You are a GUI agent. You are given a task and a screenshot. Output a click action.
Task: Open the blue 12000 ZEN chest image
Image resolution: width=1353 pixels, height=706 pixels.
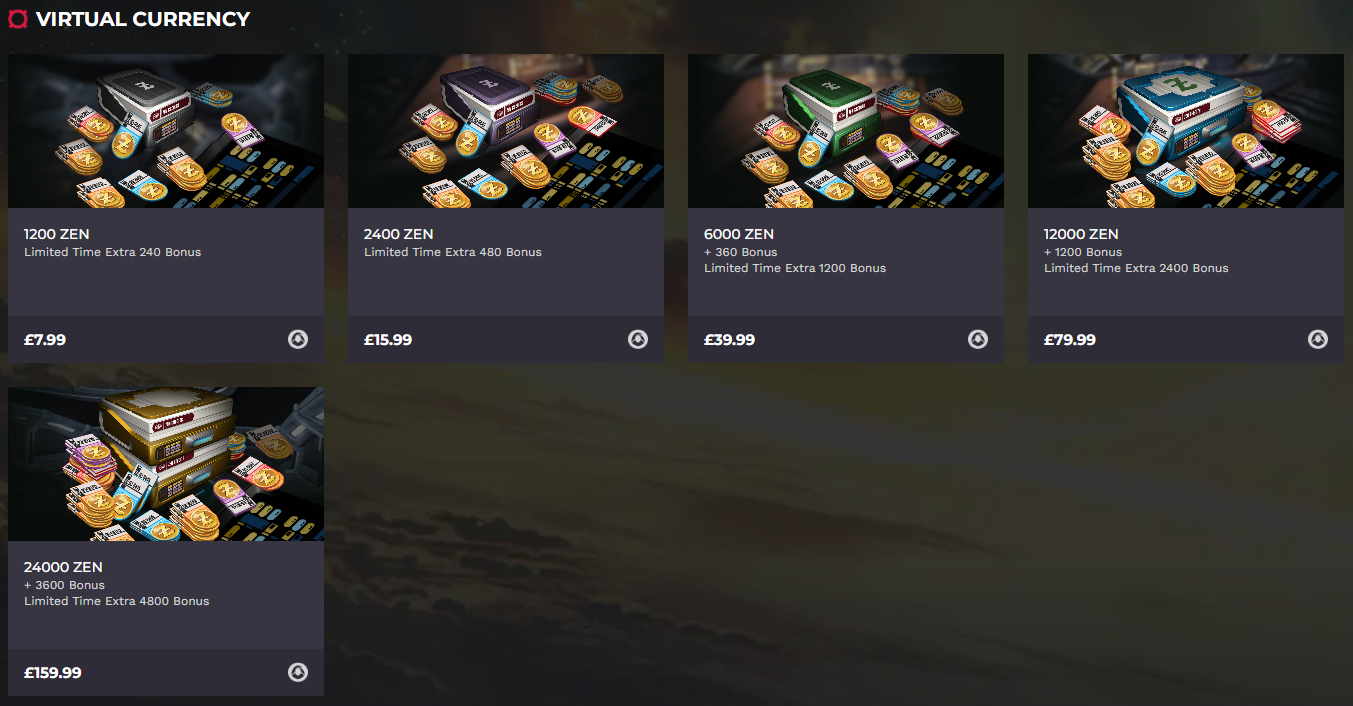(1186, 131)
